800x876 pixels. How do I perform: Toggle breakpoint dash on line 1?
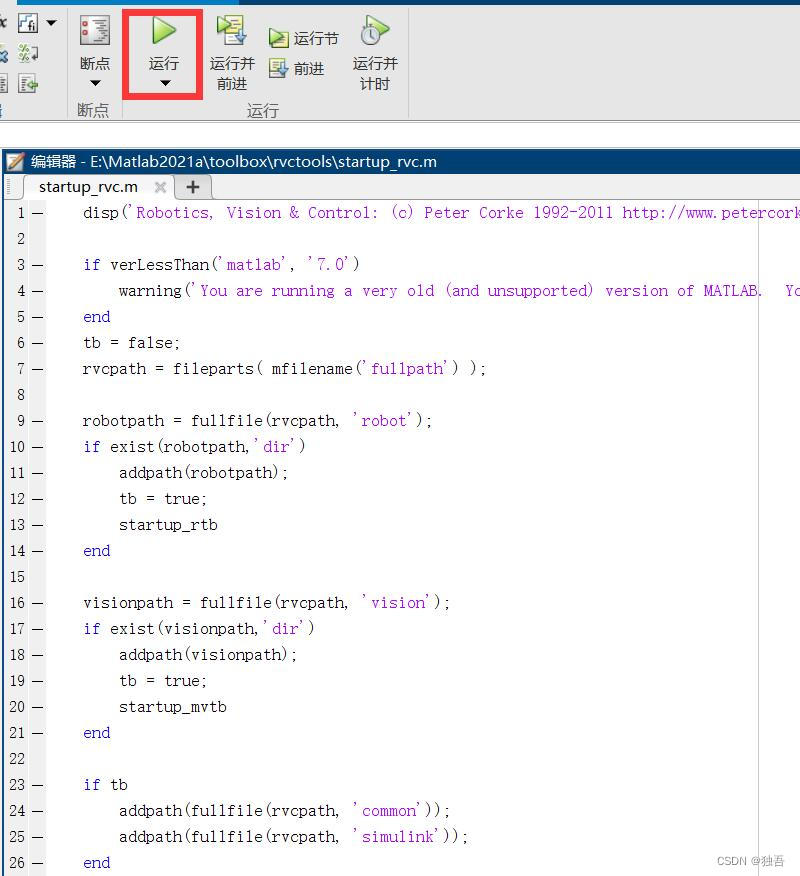(x=37, y=213)
